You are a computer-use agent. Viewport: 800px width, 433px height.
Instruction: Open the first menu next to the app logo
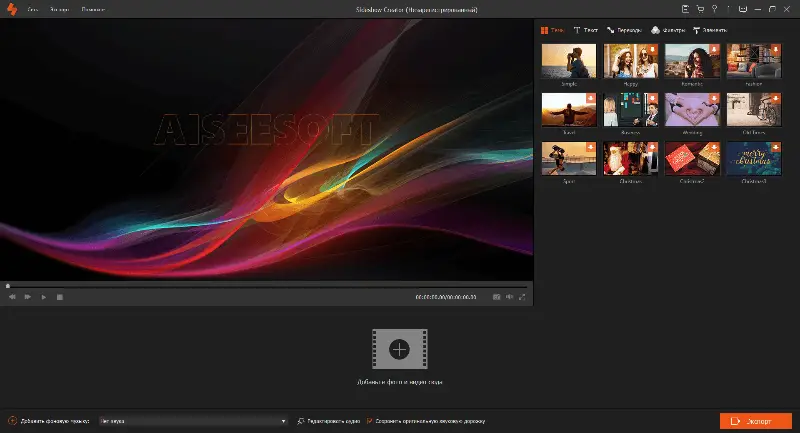[x=33, y=10]
